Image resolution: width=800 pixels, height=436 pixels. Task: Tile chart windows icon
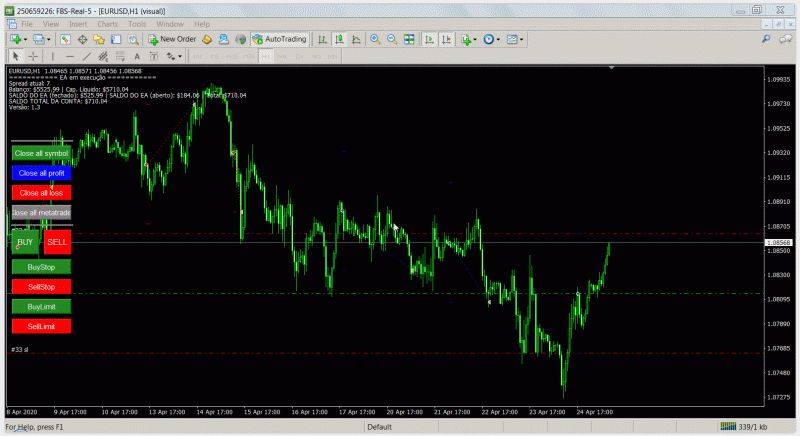(x=410, y=39)
